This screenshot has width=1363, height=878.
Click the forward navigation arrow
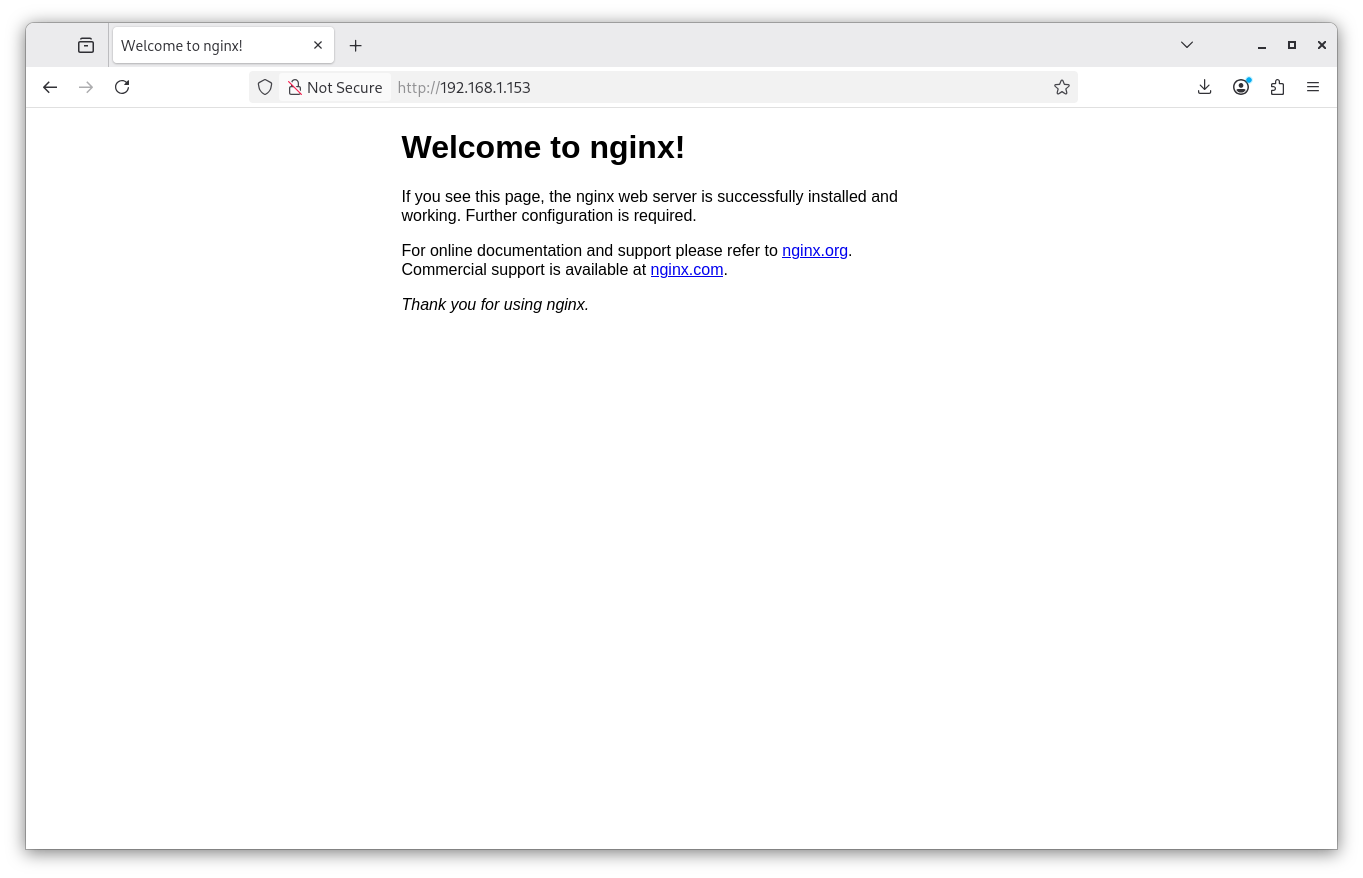[x=86, y=87]
